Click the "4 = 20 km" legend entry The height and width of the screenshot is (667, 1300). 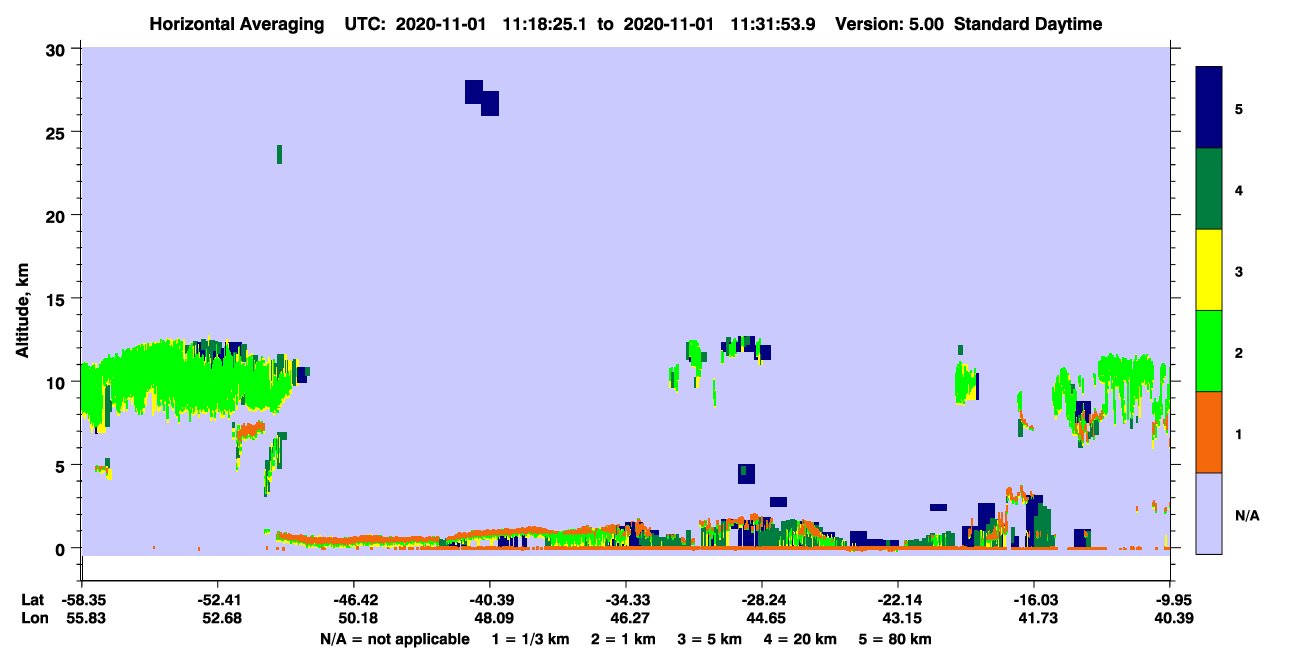click(801, 639)
